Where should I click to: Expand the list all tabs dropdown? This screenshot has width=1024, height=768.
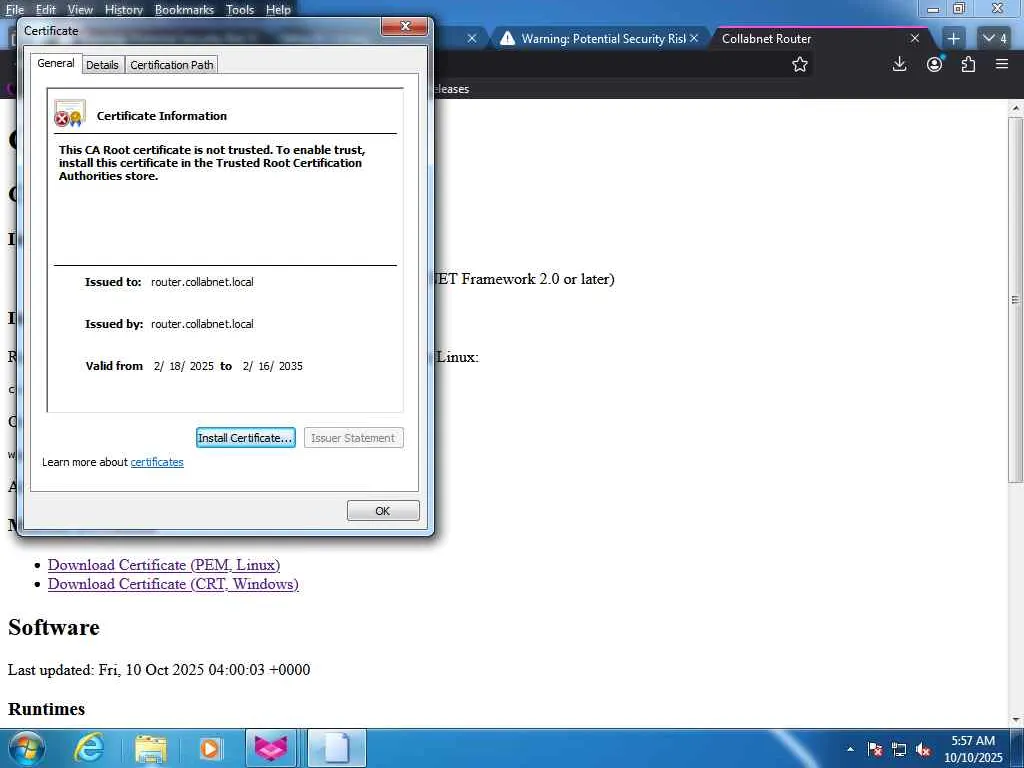995,39
